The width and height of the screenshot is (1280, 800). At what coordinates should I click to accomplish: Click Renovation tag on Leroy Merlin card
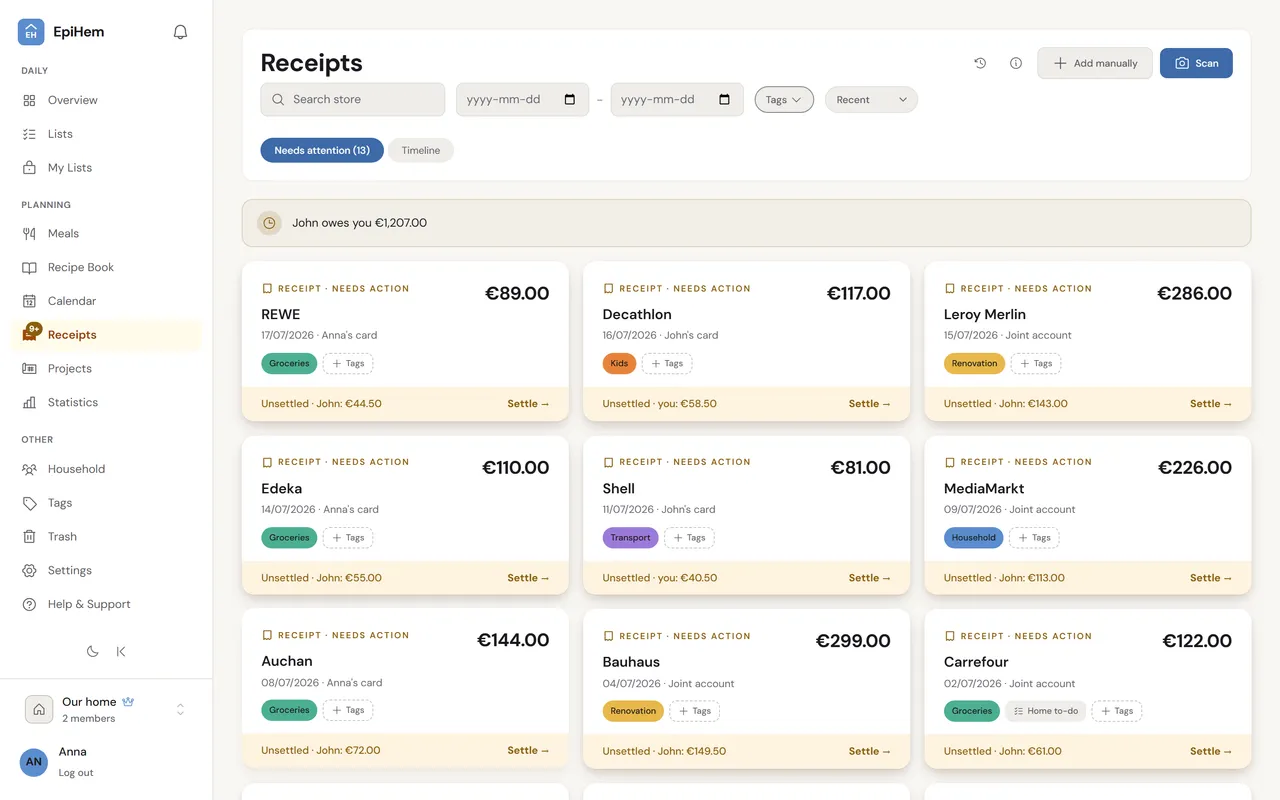pos(975,364)
